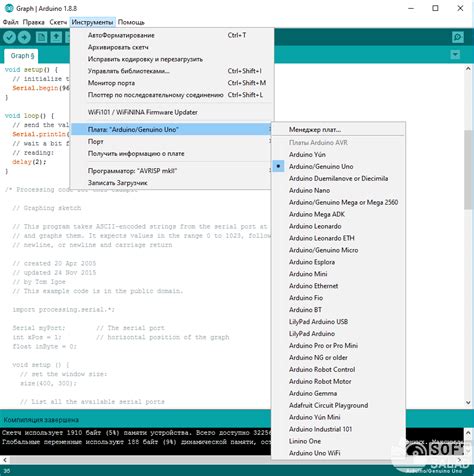
Task: Open the tab dropdown arrow at right
Action: [455, 55]
